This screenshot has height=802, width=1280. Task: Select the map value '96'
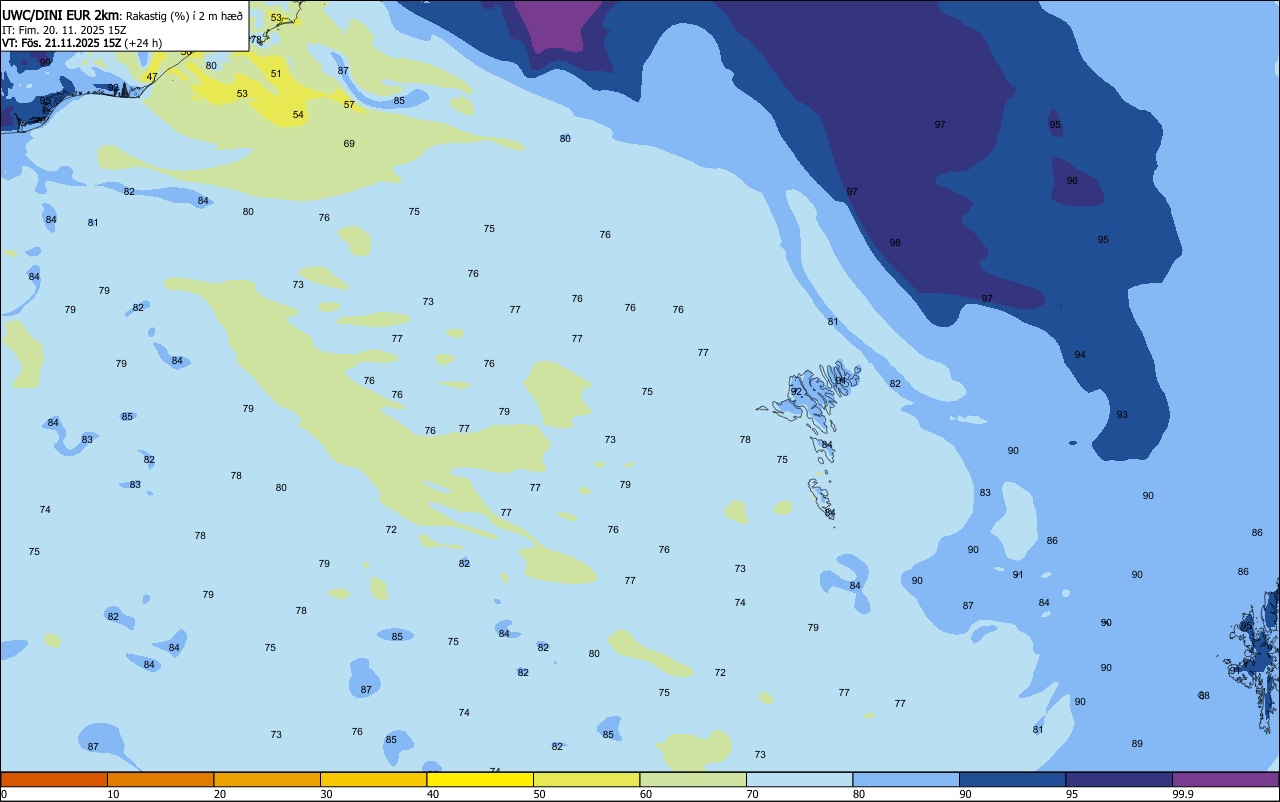coord(1072,181)
